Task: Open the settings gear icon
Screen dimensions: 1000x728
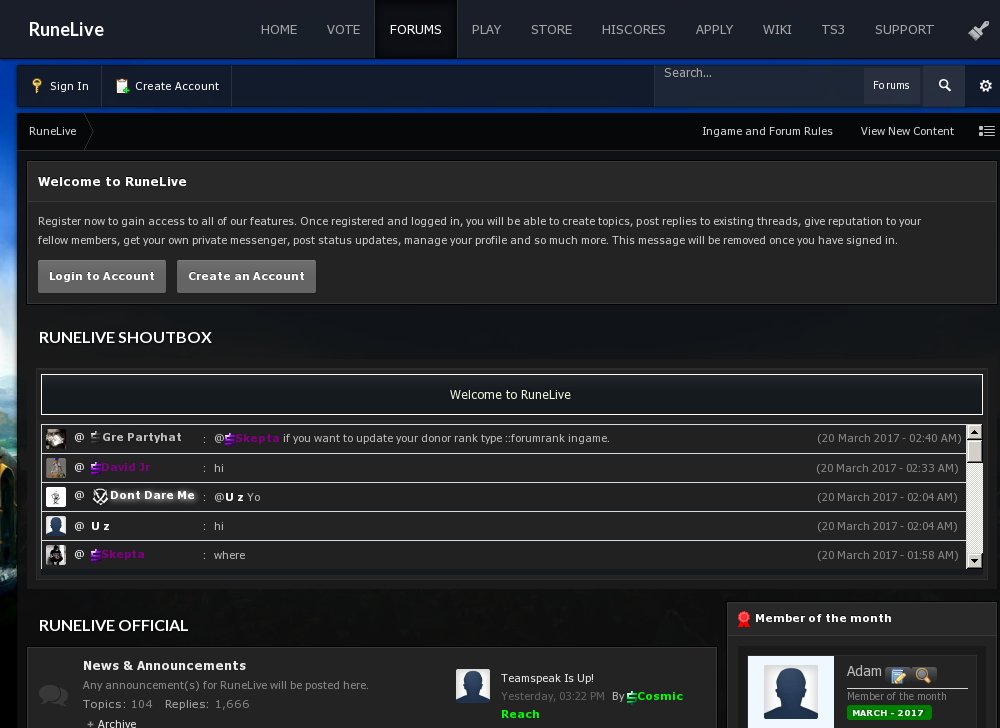Action: (x=986, y=86)
